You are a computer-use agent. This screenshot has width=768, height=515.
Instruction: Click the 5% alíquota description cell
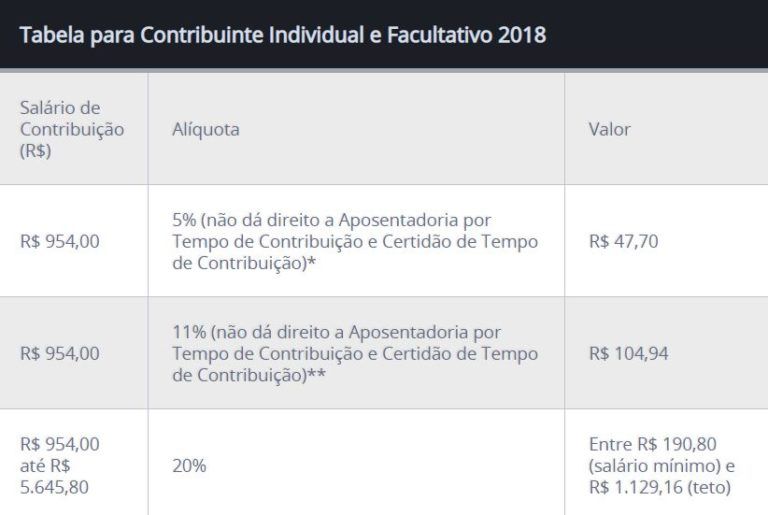tap(354, 241)
